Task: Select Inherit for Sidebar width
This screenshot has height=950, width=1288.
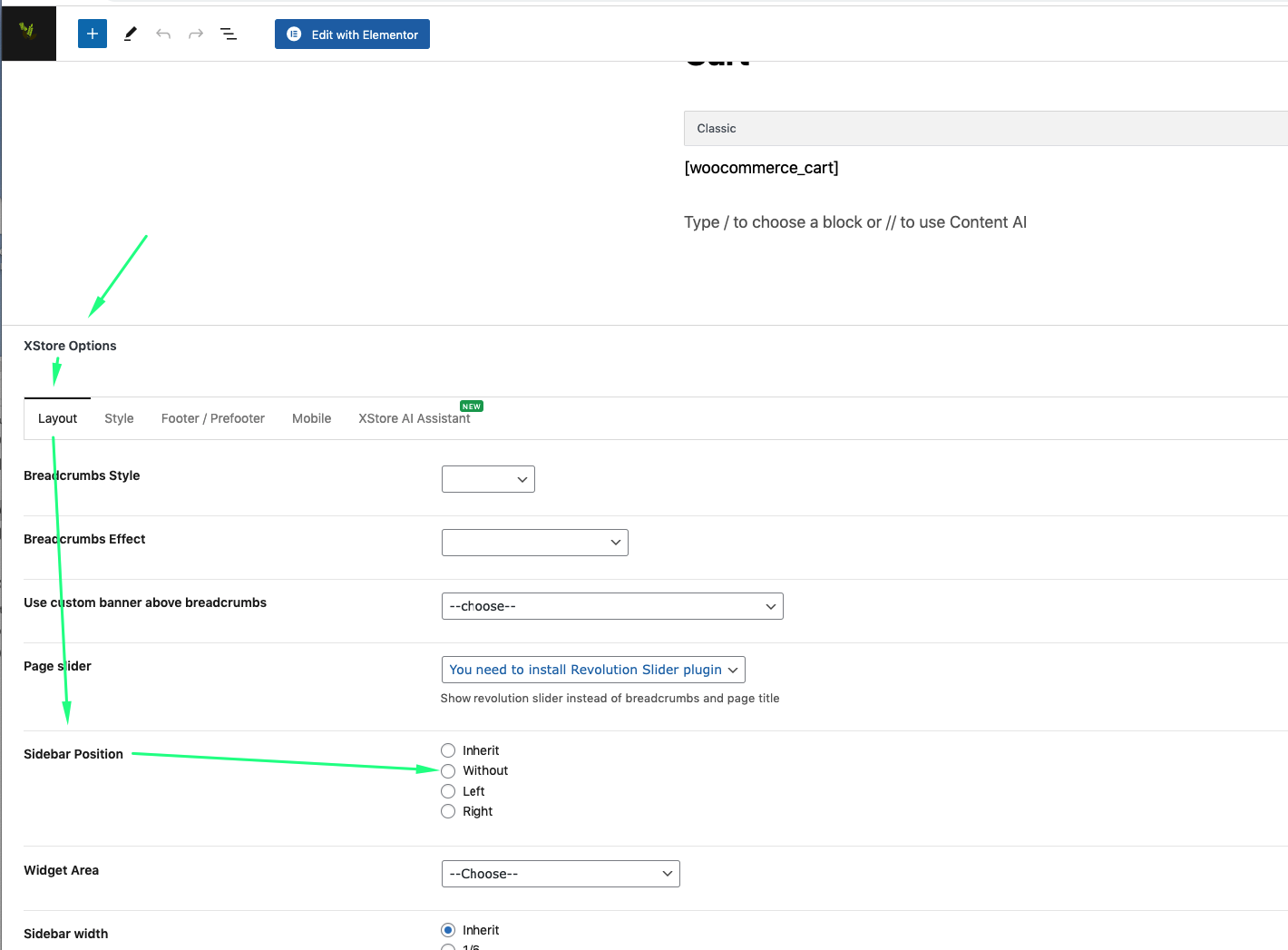Action: (448, 930)
